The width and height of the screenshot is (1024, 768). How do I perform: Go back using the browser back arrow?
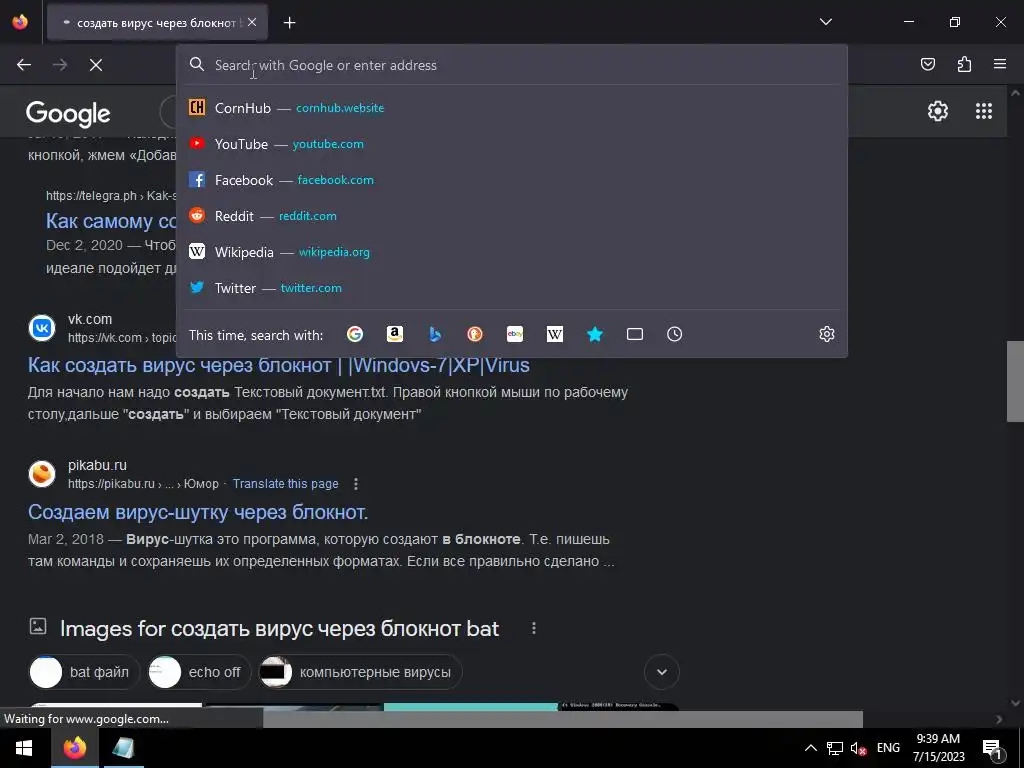(24, 65)
